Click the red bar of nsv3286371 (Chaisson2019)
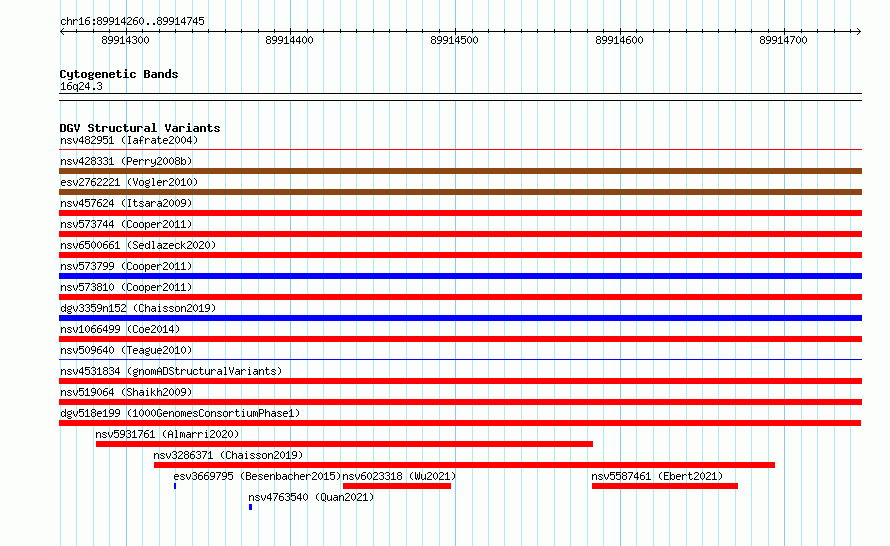Image resolution: width=890 pixels, height=546 pixels. click(x=464, y=465)
